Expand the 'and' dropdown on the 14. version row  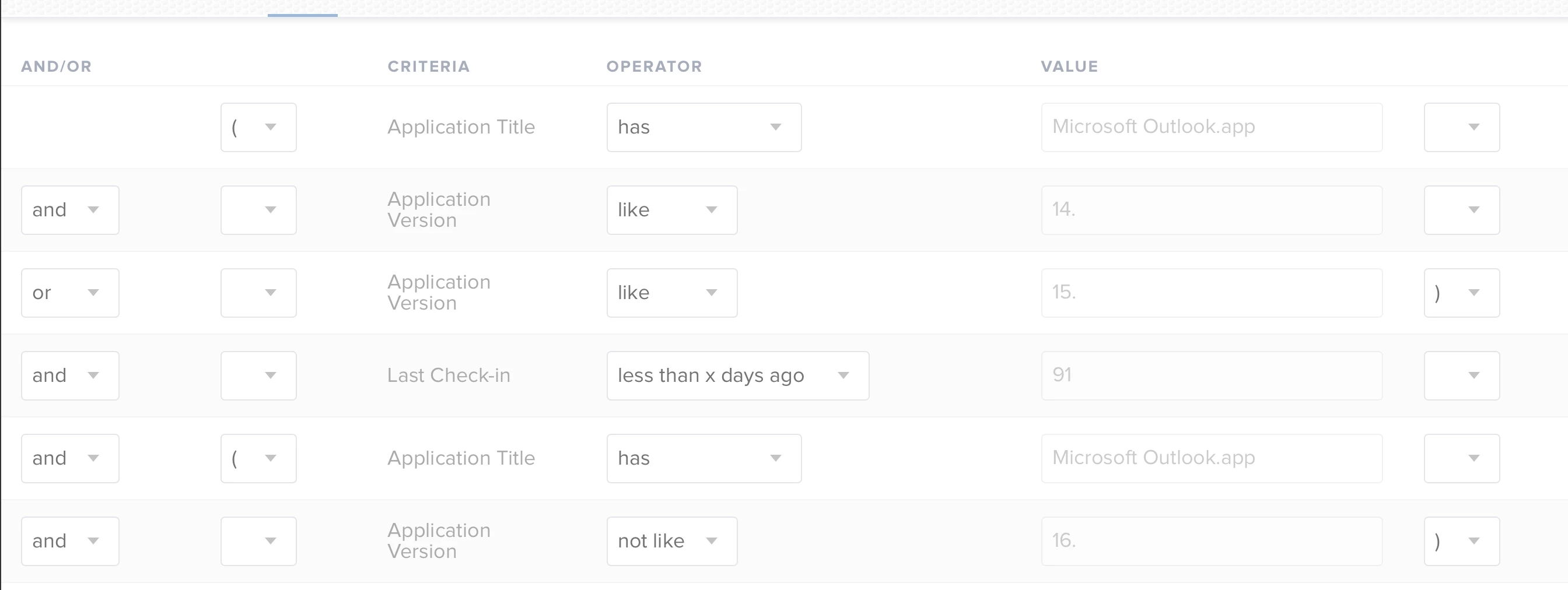pos(70,210)
